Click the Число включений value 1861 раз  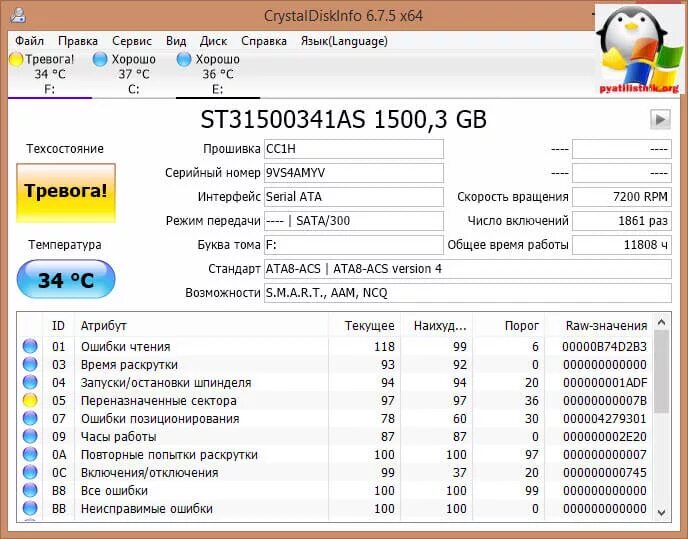[622, 221]
